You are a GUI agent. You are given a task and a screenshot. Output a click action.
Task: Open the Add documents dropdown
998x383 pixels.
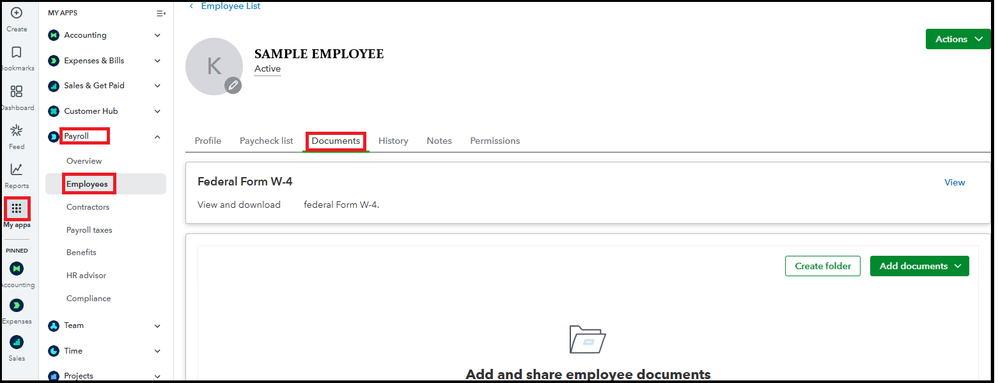[919, 266]
